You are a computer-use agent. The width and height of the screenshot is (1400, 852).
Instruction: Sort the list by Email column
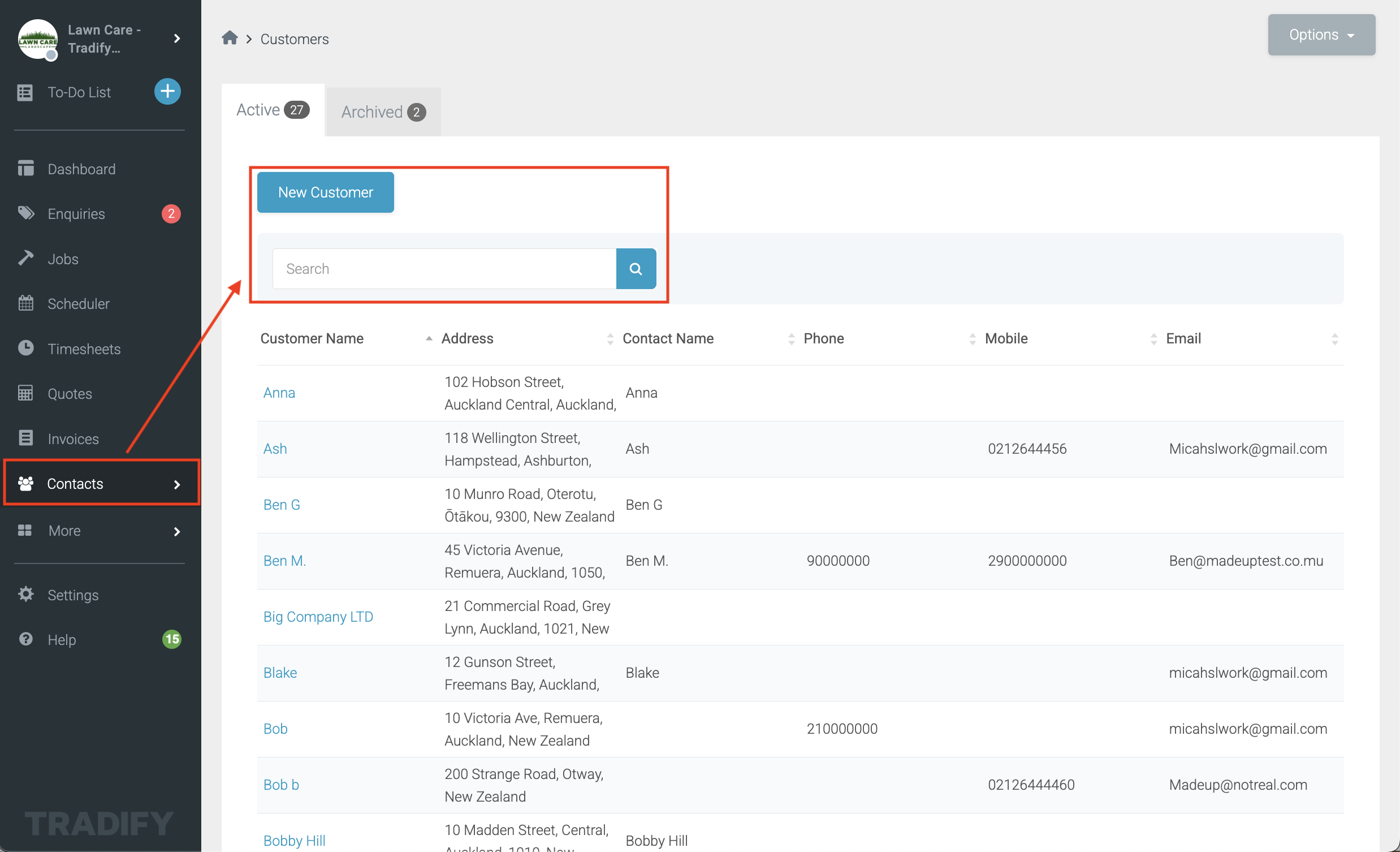[1183, 338]
